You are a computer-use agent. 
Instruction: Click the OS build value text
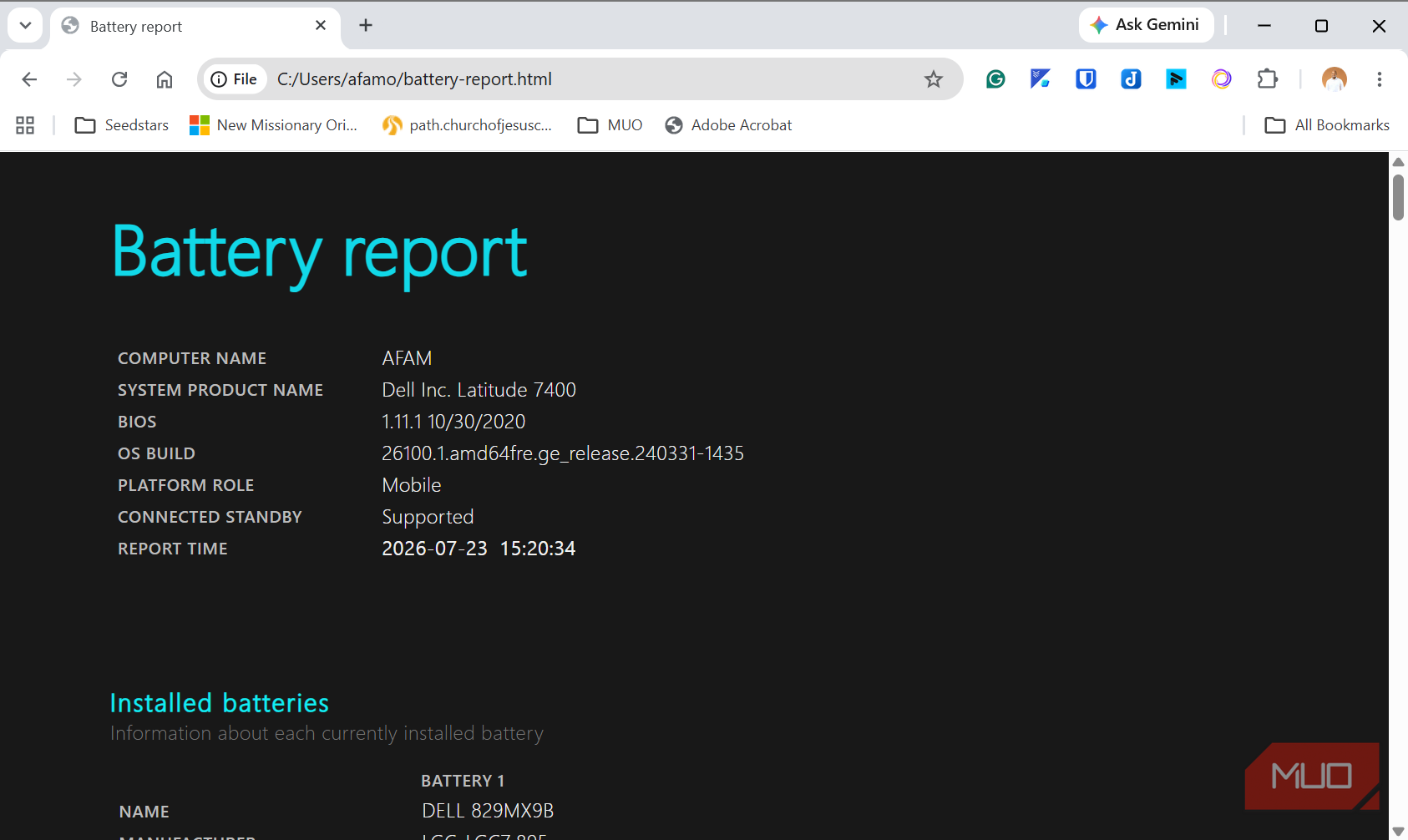(x=563, y=453)
